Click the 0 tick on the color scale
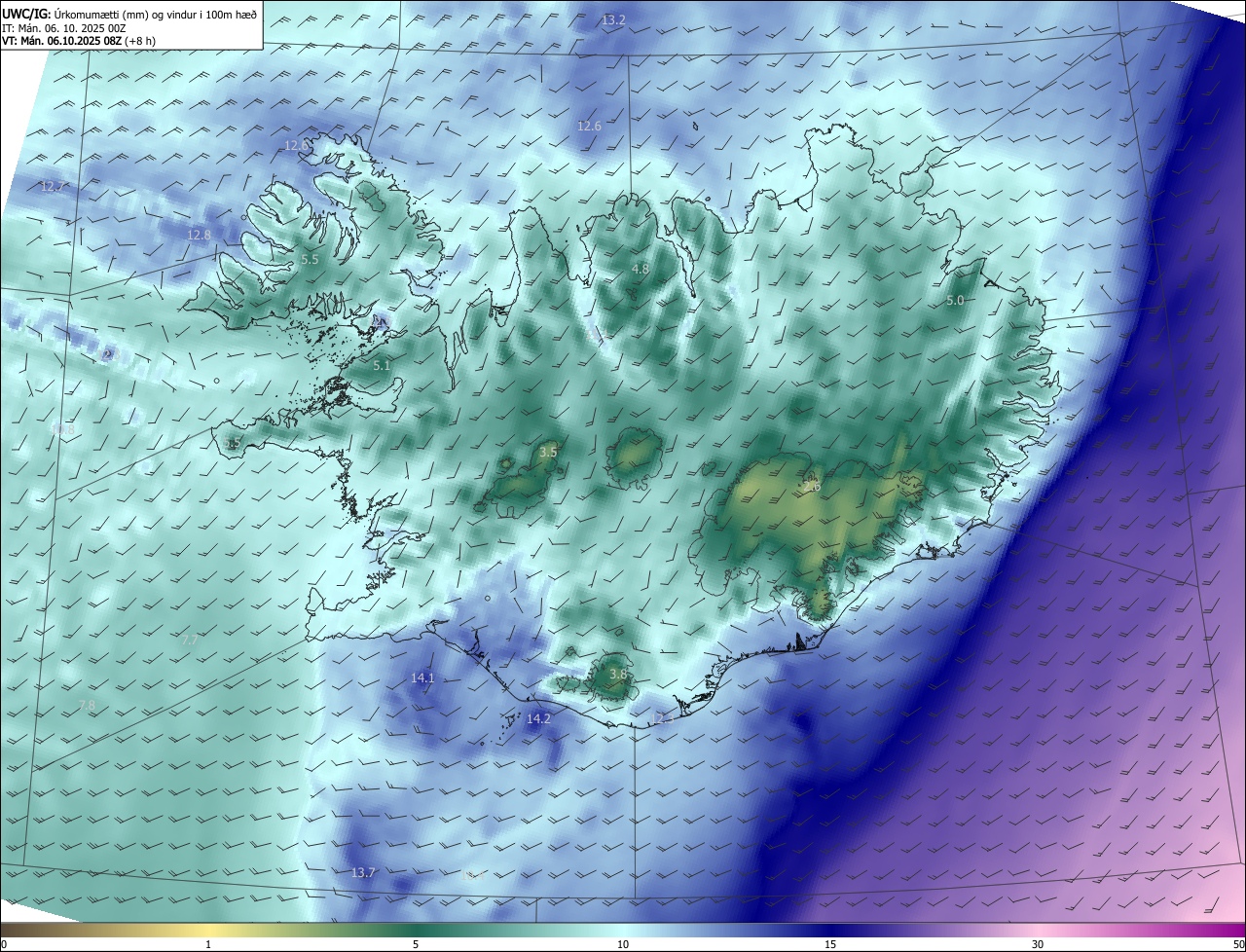 tap(4, 944)
